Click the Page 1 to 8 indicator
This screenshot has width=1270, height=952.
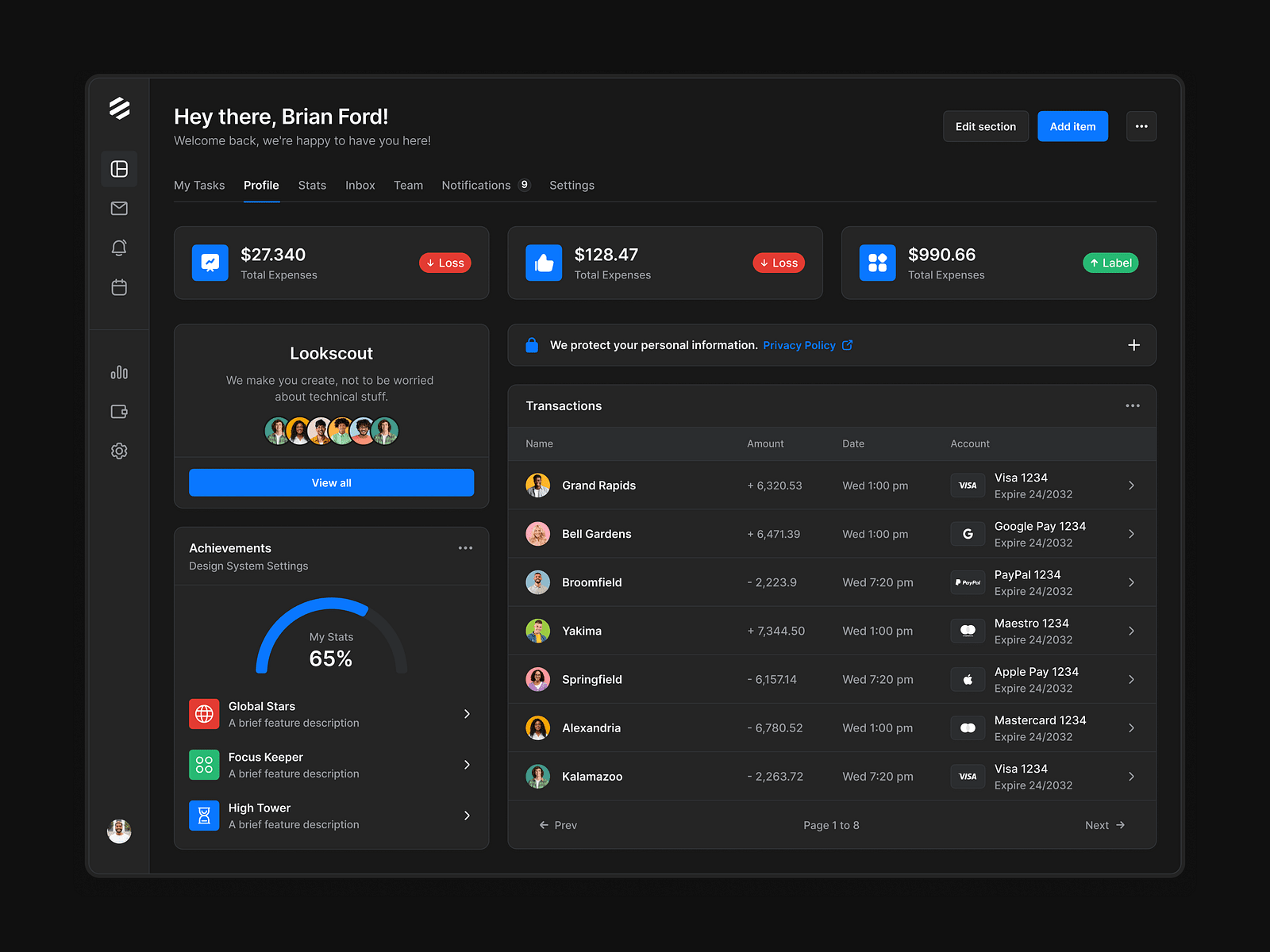pyautogui.click(x=831, y=825)
